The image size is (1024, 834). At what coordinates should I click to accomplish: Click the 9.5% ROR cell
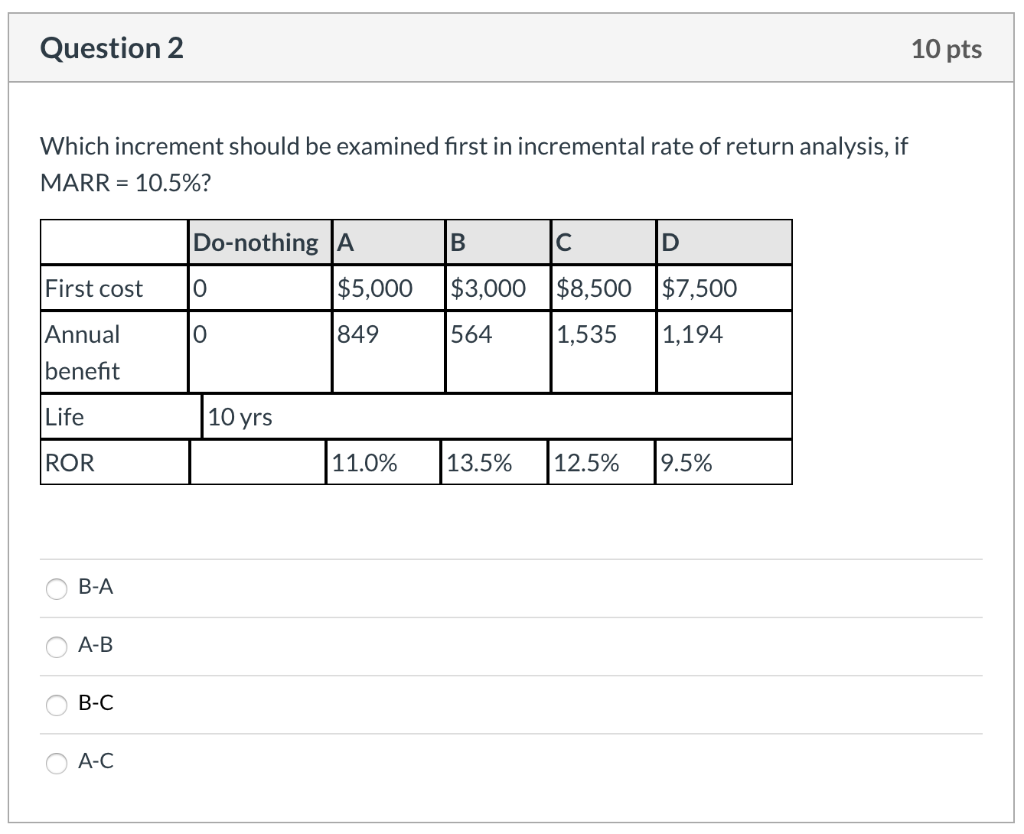724,462
